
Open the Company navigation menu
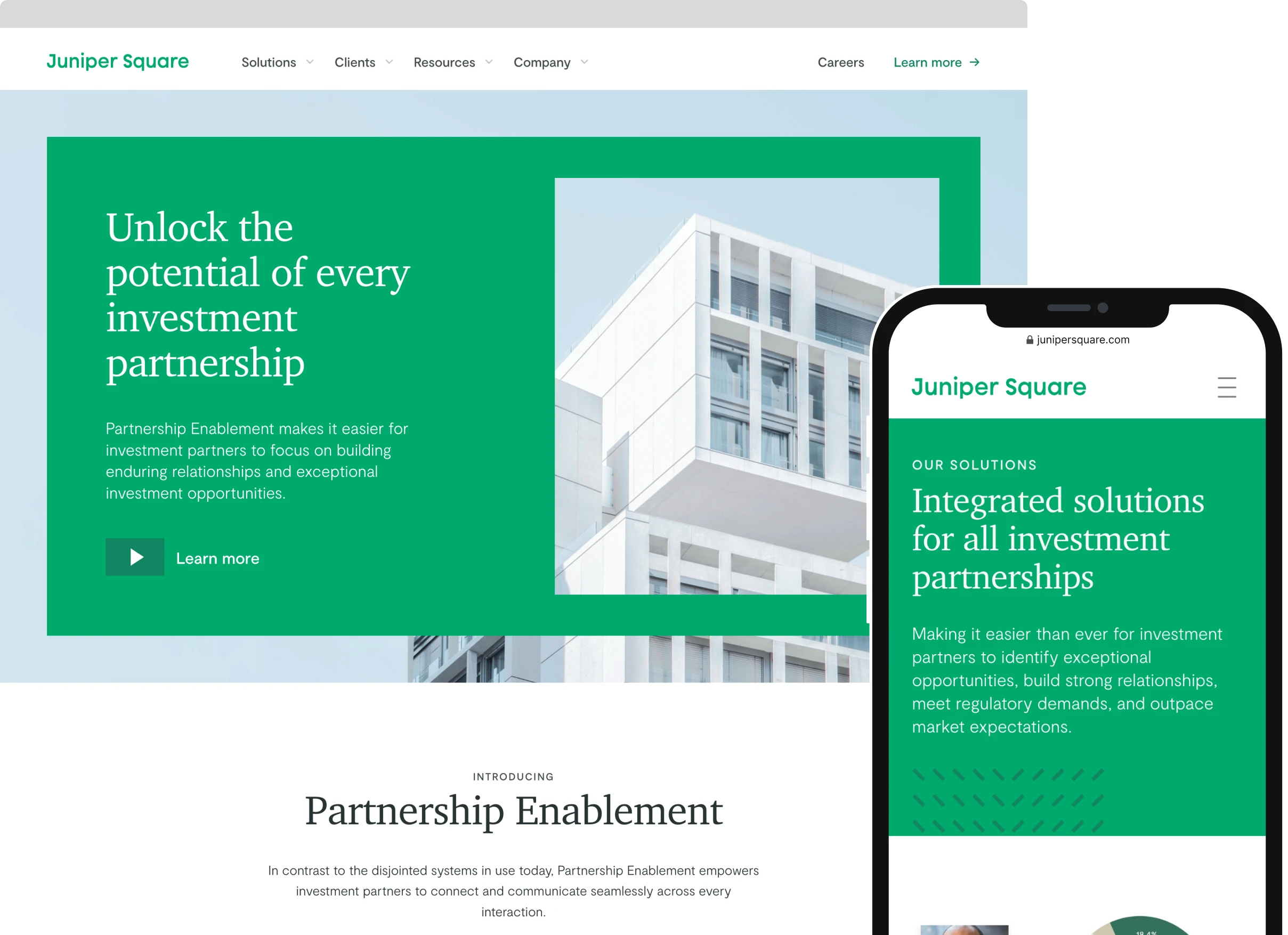549,63
